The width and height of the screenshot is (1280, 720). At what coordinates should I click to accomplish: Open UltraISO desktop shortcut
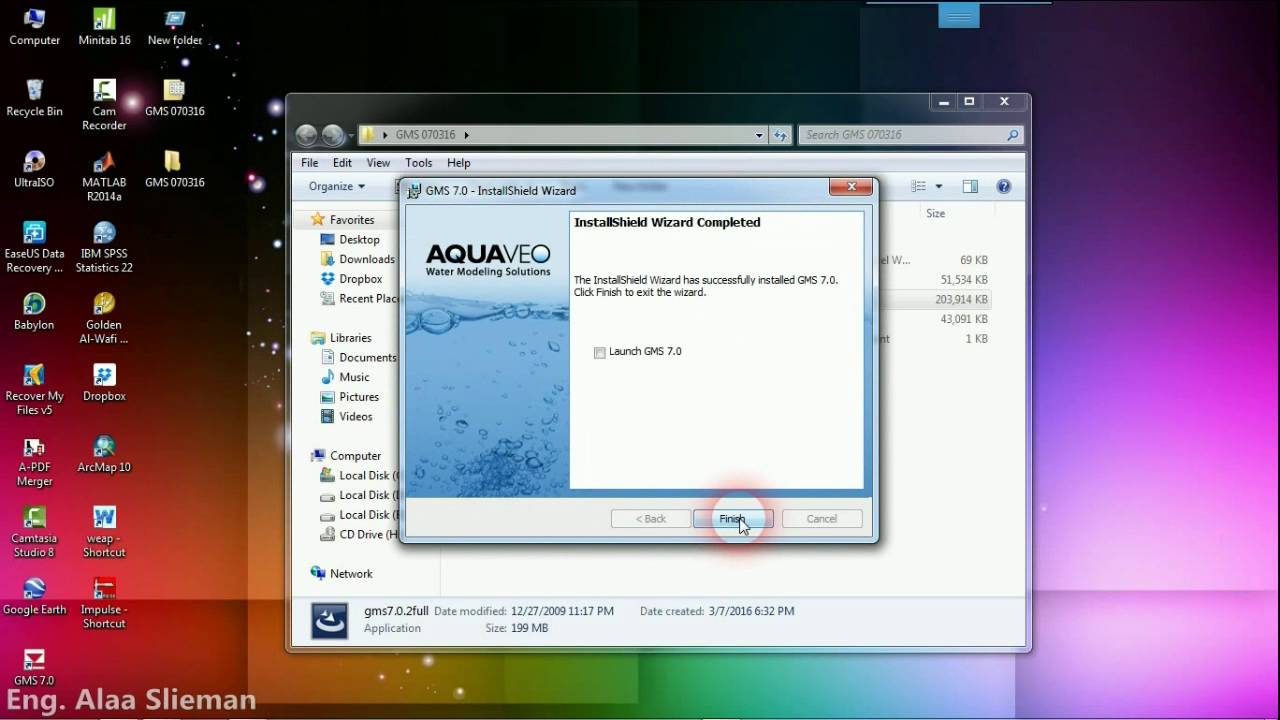click(x=34, y=168)
